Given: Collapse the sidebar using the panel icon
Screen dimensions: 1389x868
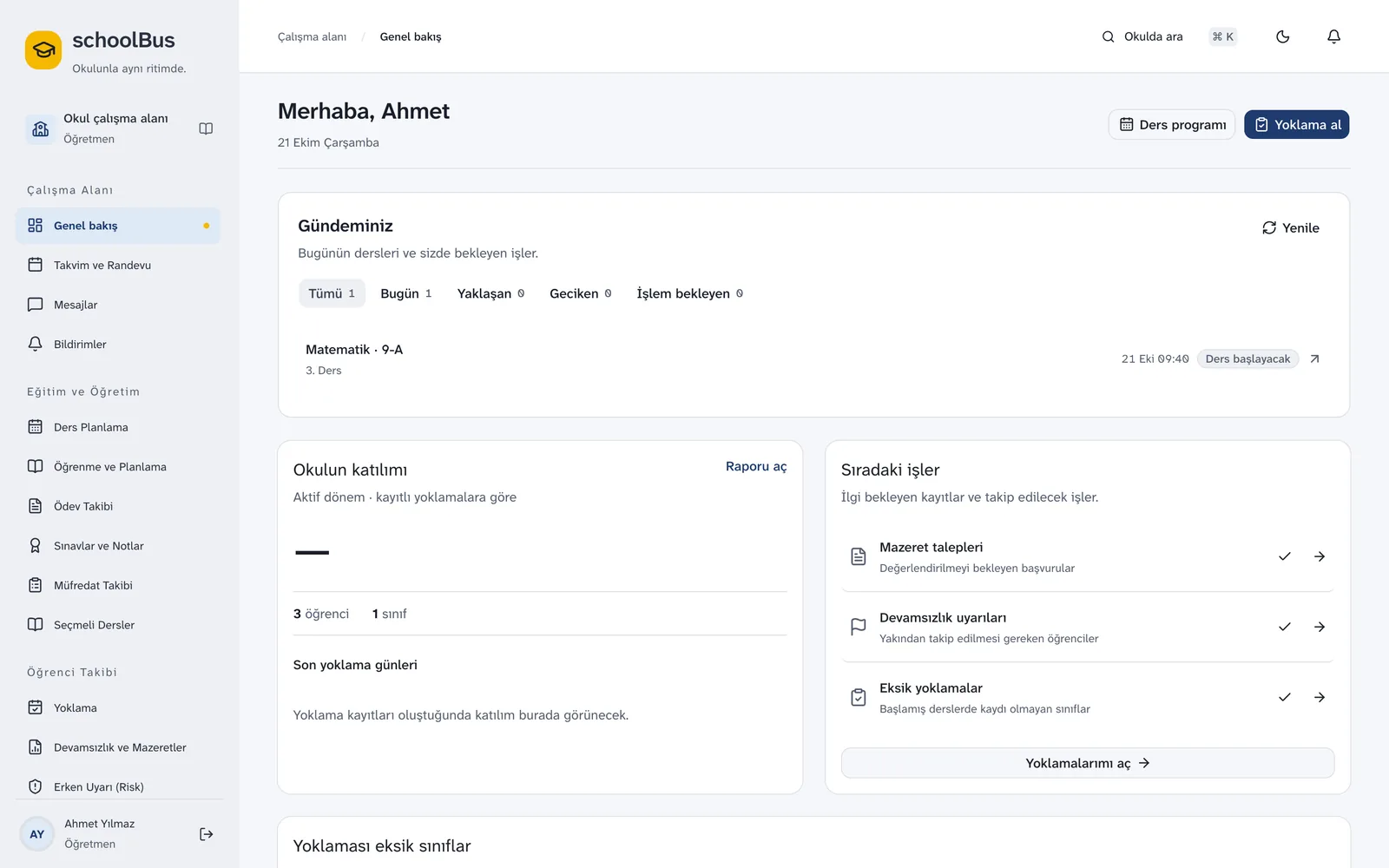Looking at the screenshot, I should (x=206, y=128).
